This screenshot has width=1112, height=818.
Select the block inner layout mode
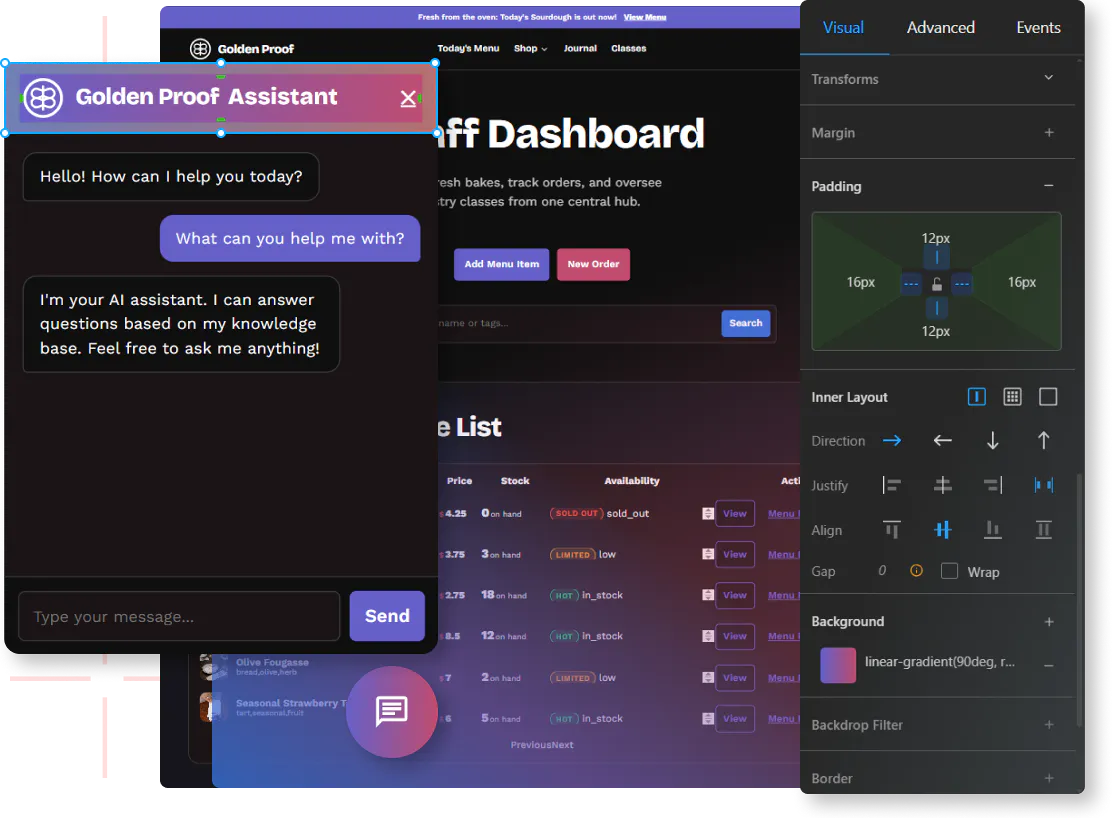[x=1048, y=397]
